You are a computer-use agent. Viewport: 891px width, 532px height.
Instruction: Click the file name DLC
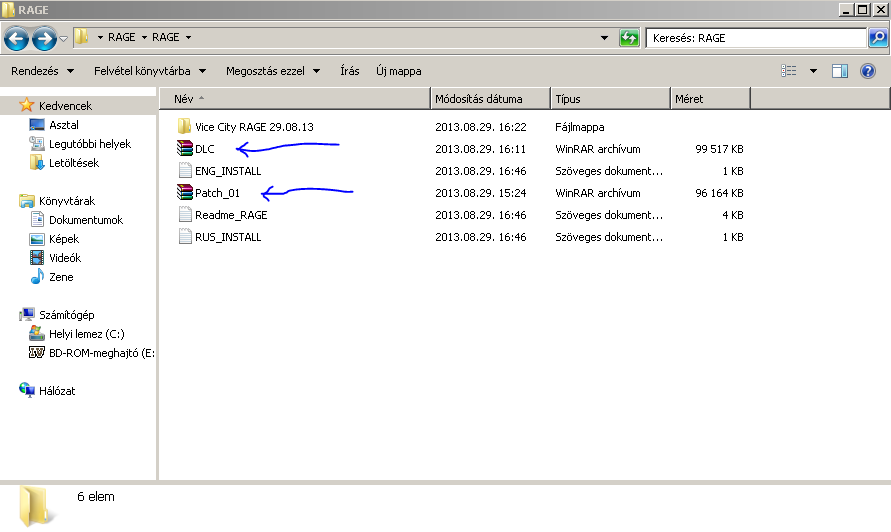(x=205, y=149)
